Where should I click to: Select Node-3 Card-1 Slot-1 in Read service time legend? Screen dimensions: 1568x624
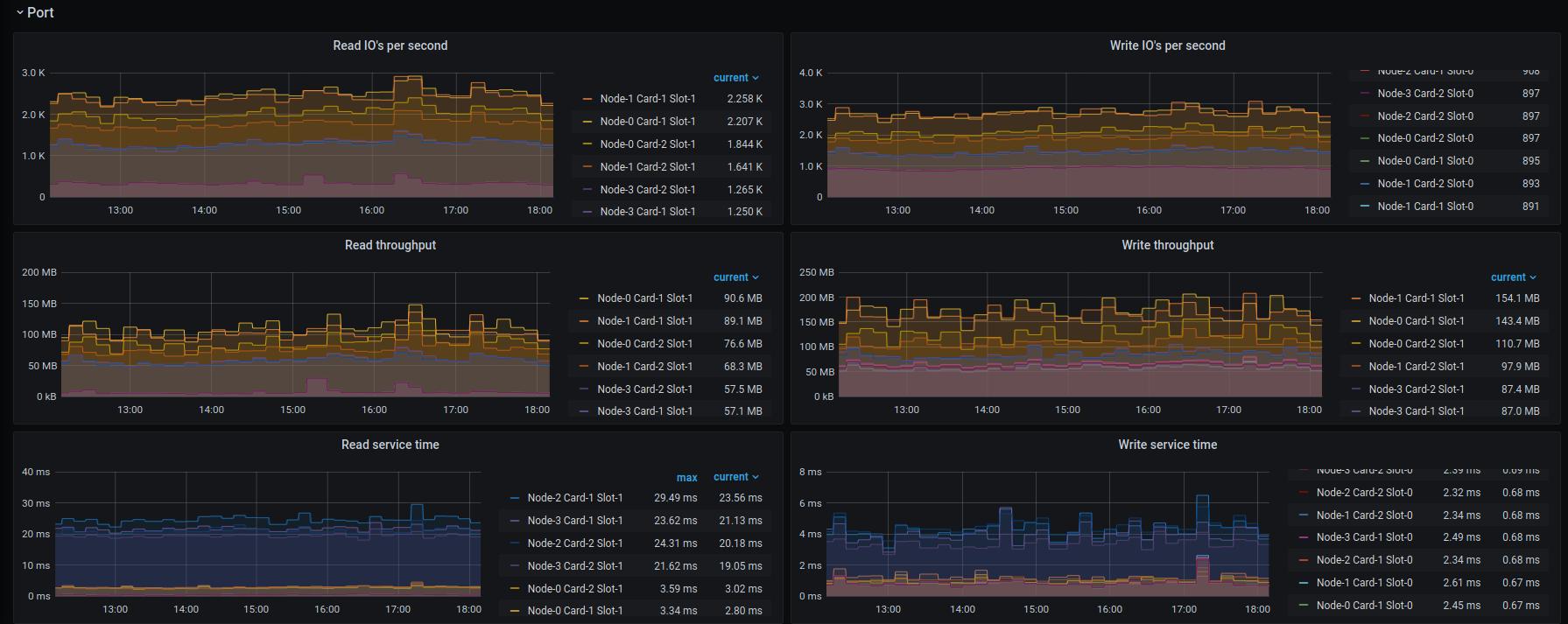click(x=575, y=521)
